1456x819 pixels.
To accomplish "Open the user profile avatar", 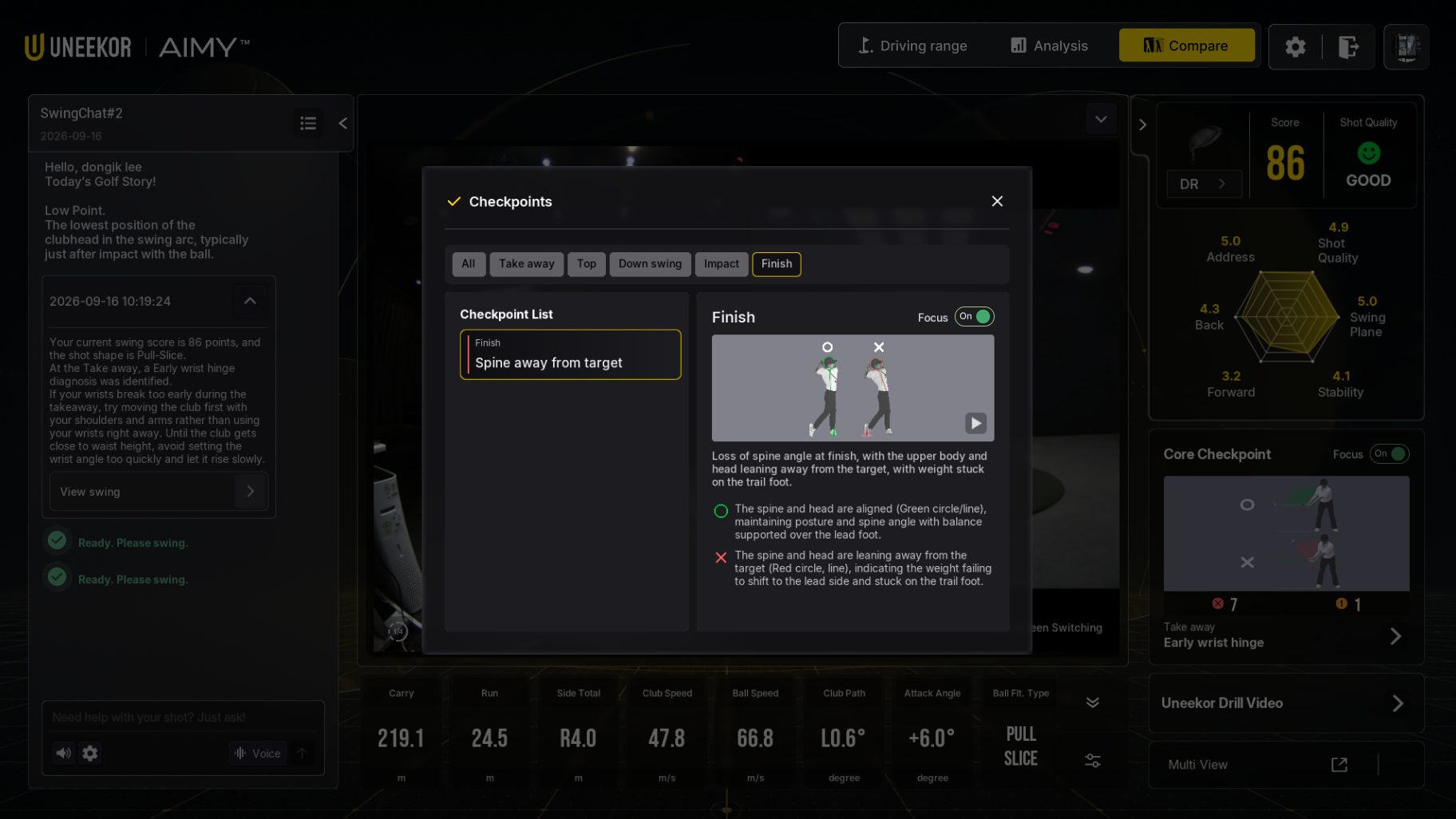I will tap(1406, 47).
